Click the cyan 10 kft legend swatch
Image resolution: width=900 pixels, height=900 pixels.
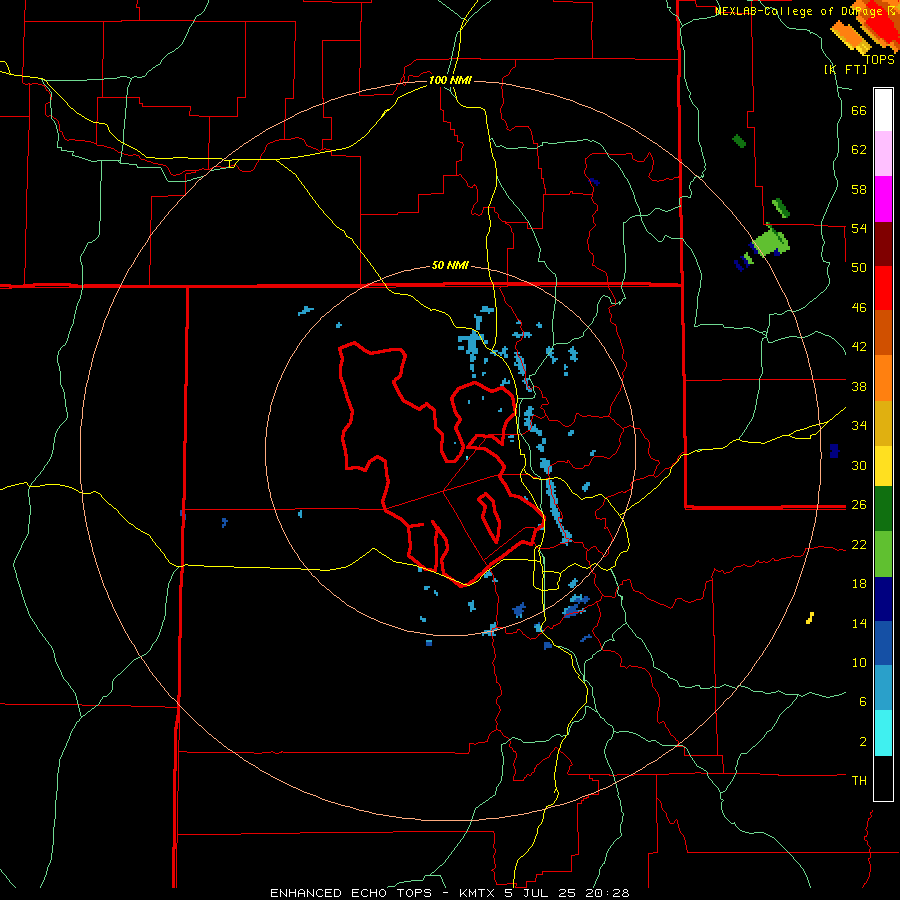[883, 733]
